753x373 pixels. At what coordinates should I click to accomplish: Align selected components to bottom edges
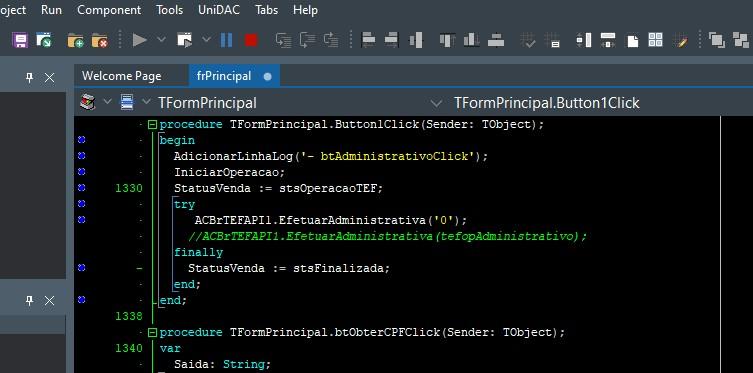coord(472,40)
